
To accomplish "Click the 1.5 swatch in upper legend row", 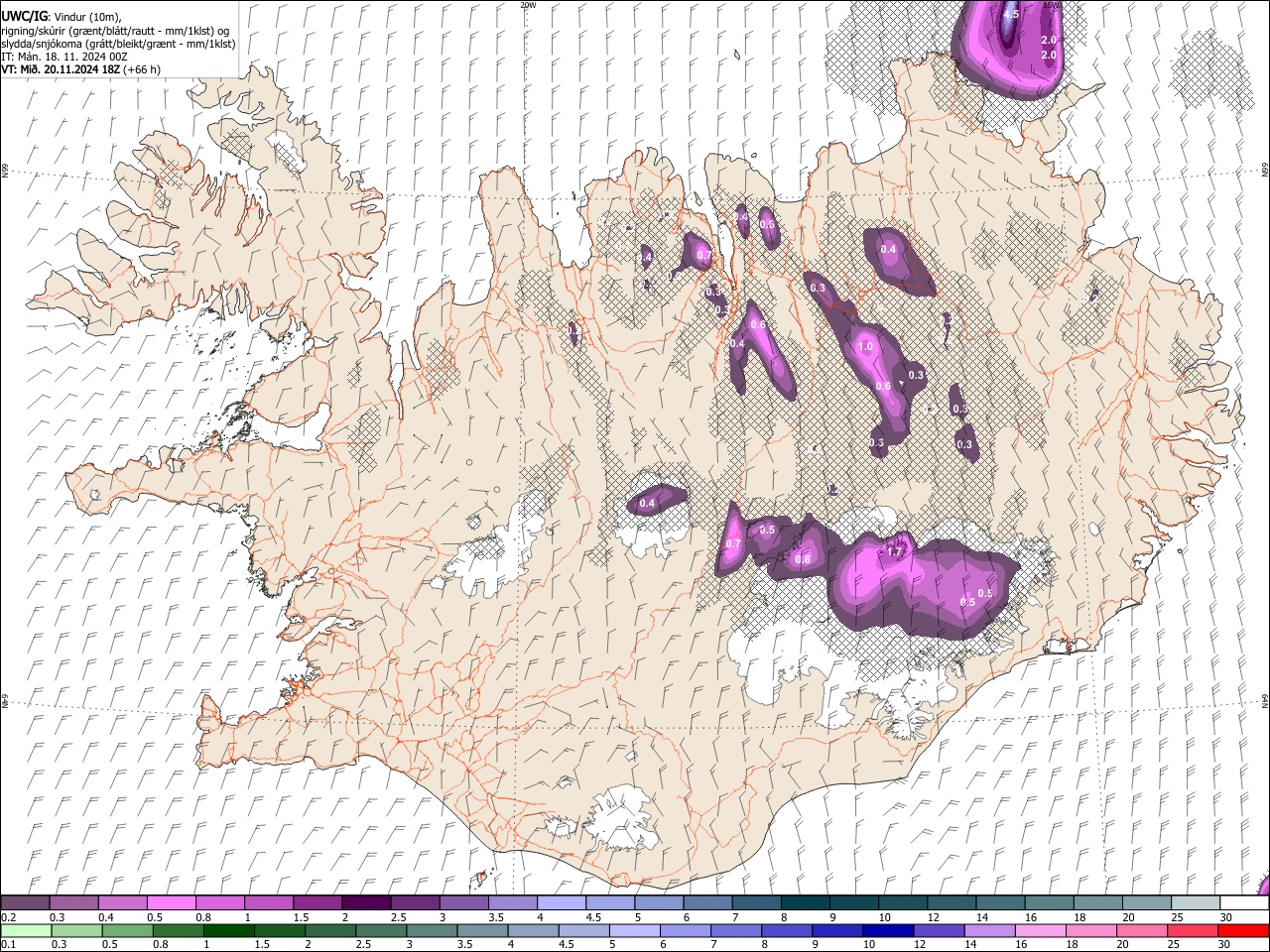I will click(317, 903).
